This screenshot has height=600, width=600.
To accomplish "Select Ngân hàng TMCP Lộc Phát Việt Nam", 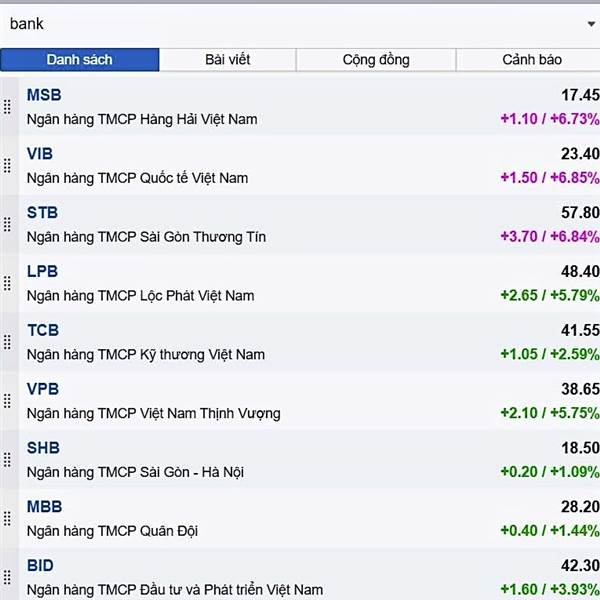I will [x=140, y=296].
